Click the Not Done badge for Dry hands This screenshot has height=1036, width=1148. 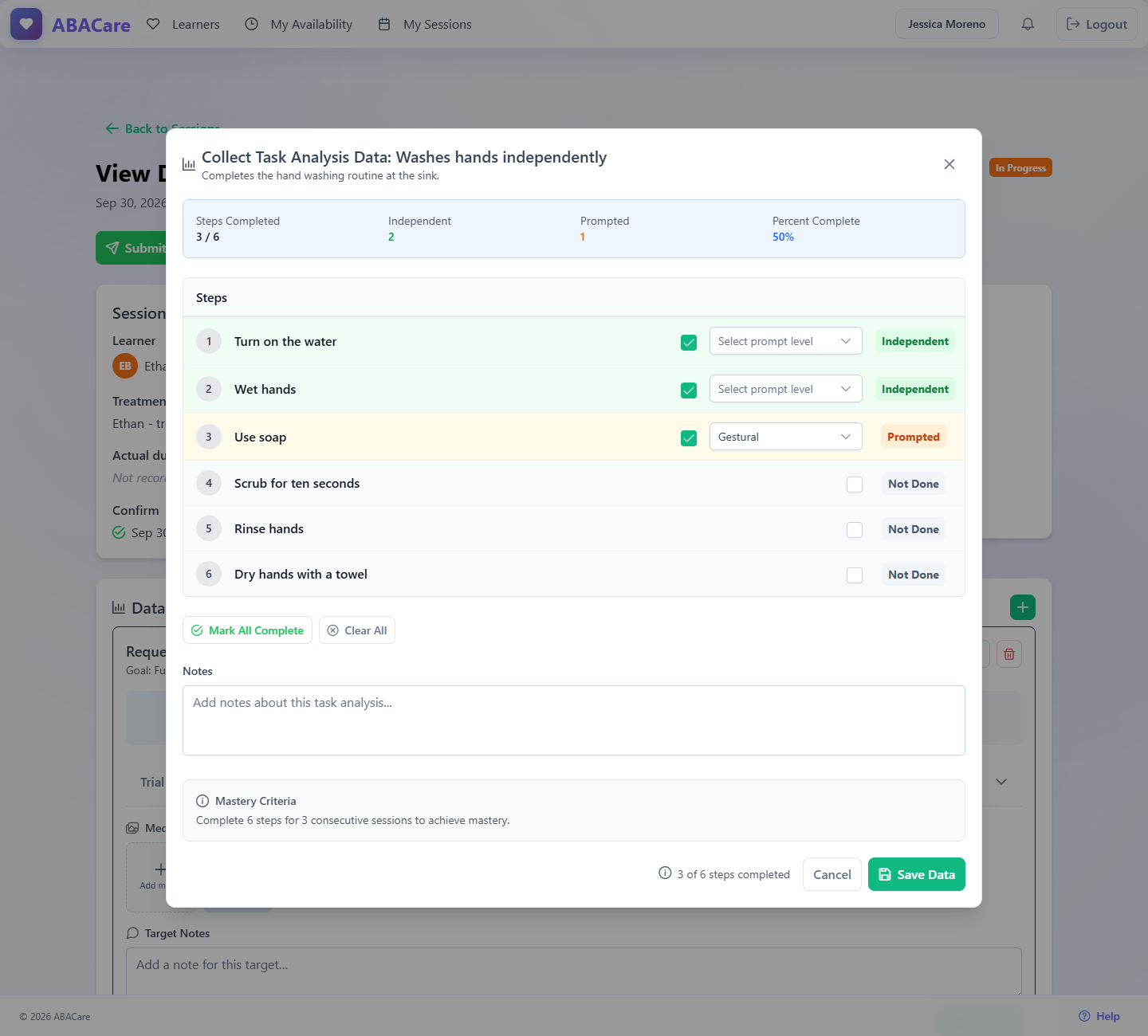coord(914,575)
